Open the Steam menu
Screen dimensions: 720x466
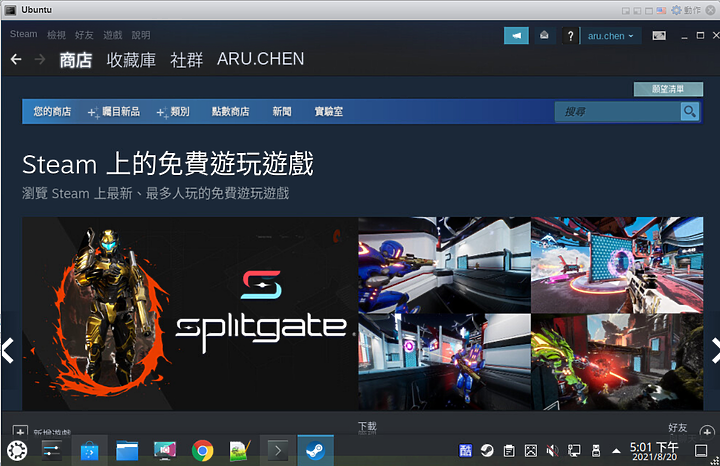pyautogui.click(x=23, y=34)
